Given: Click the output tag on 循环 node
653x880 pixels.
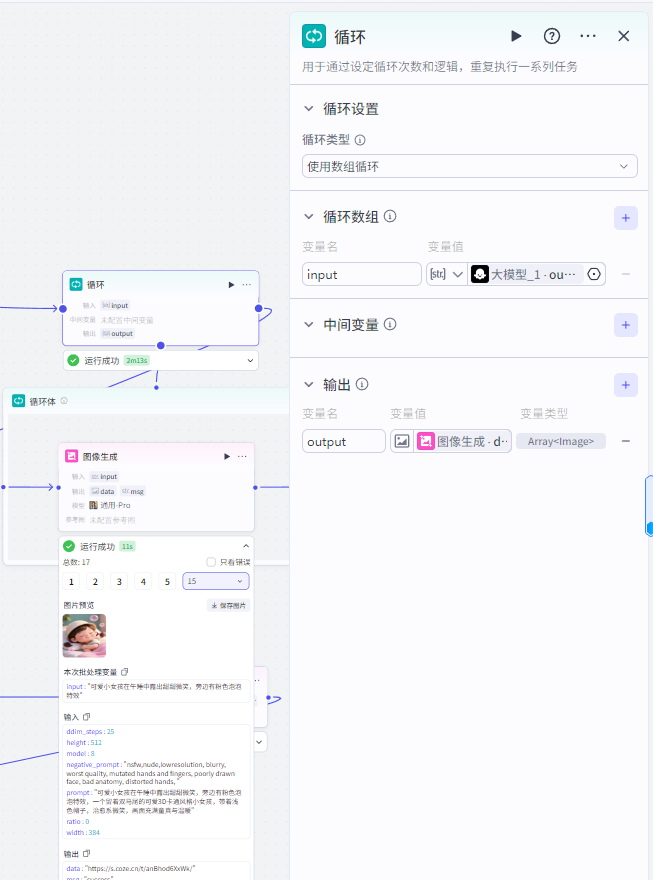Looking at the screenshot, I should click(x=118, y=333).
